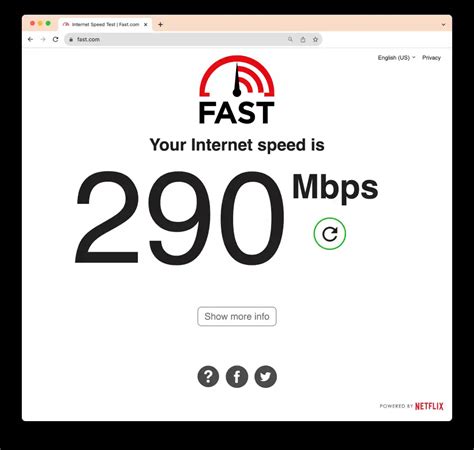Select the Internet Speed Test tab
The height and width of the screenshot is (450, 474).
coord(102,24)
